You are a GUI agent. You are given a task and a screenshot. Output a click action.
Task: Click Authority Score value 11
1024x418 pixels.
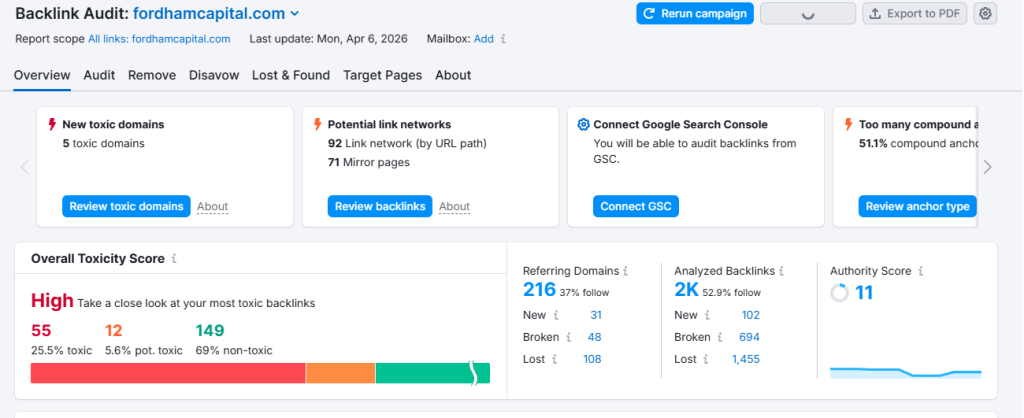864,293
